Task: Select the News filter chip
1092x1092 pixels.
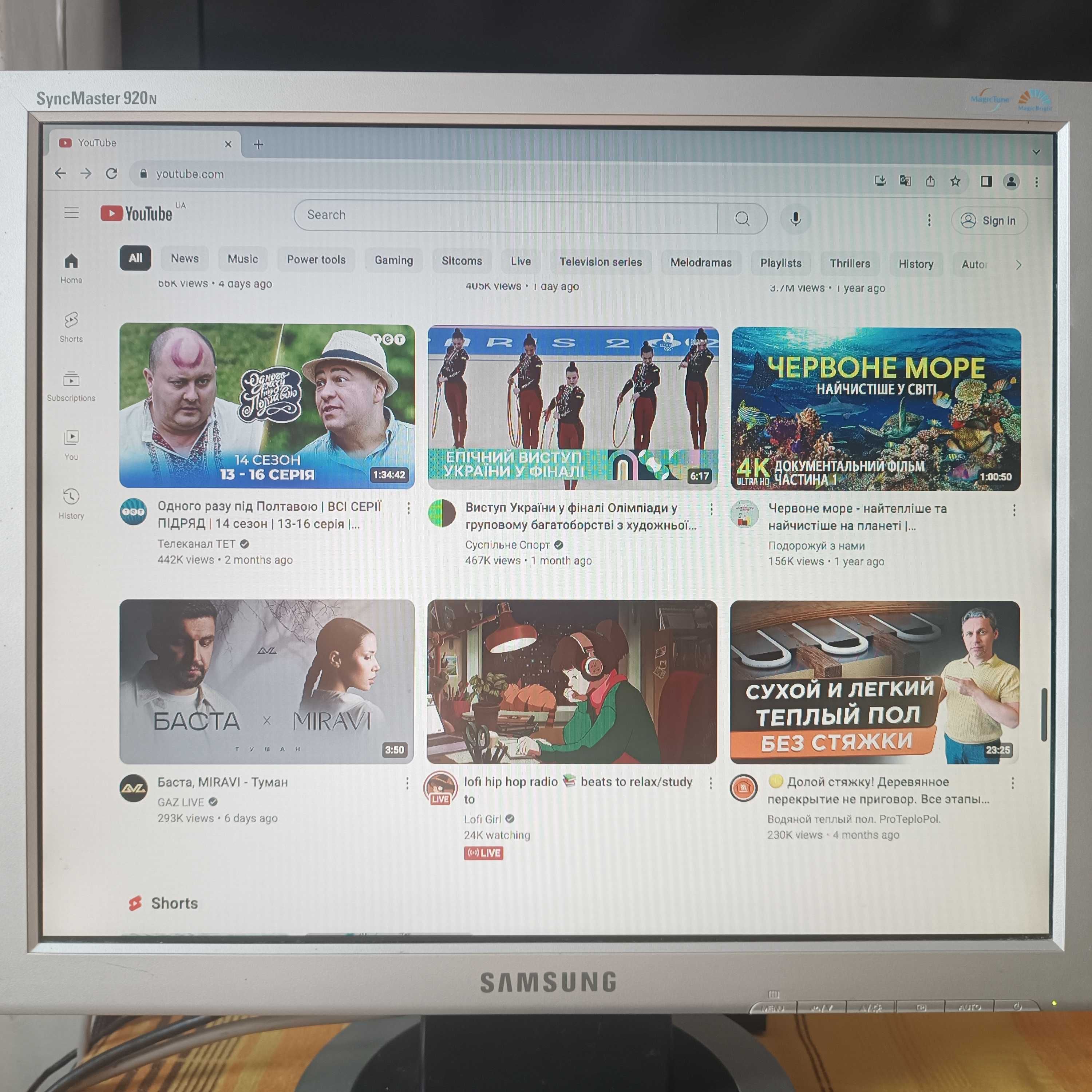Action: point(185,258)
